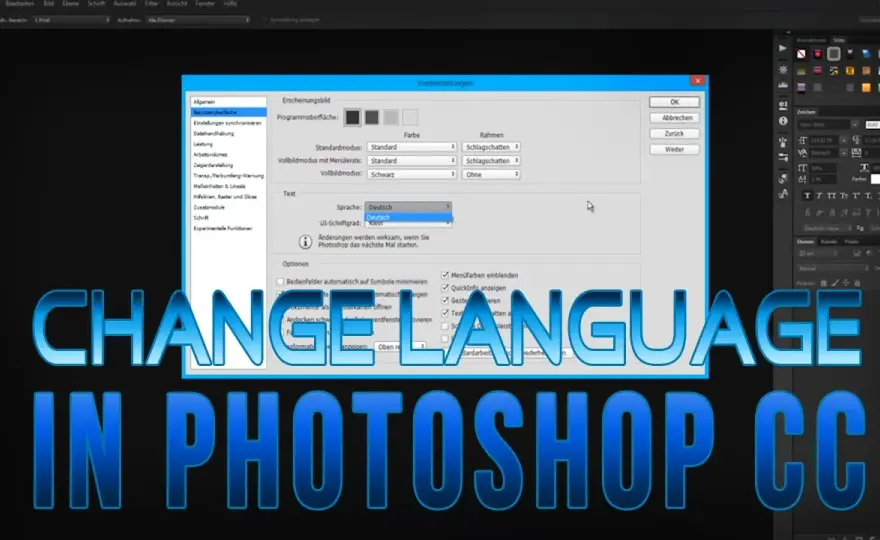Apply the blue style in Stile panel
880x540 pixels.
(x=866, y=54)
